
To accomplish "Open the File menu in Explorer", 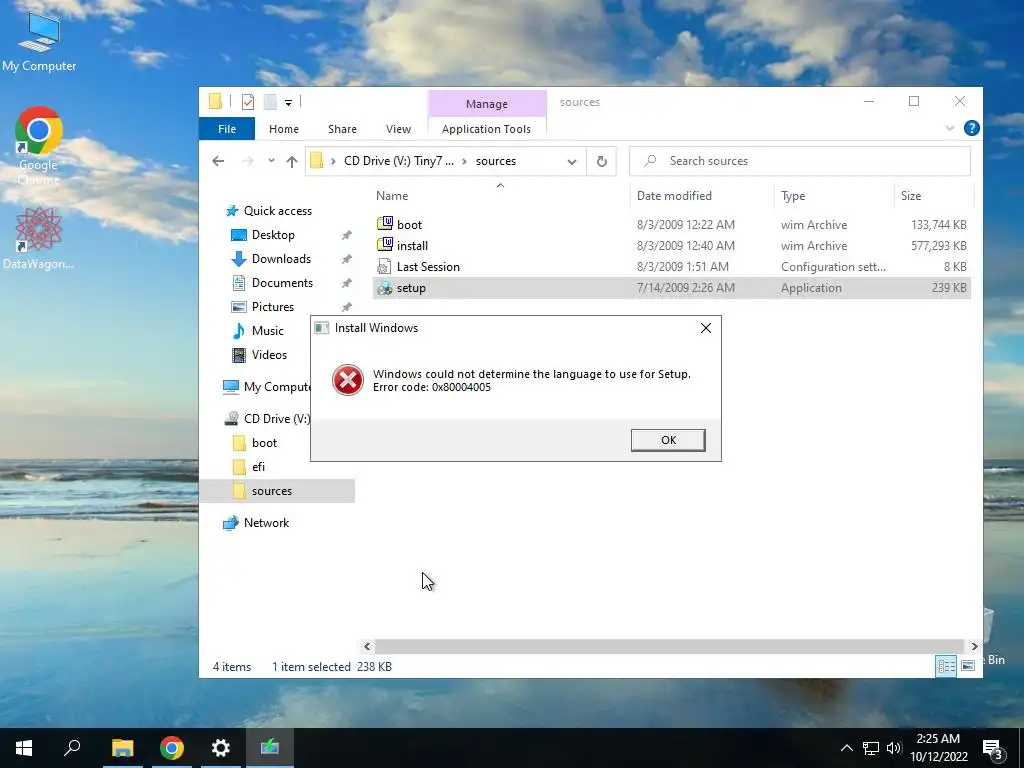I will coord(227,129).
